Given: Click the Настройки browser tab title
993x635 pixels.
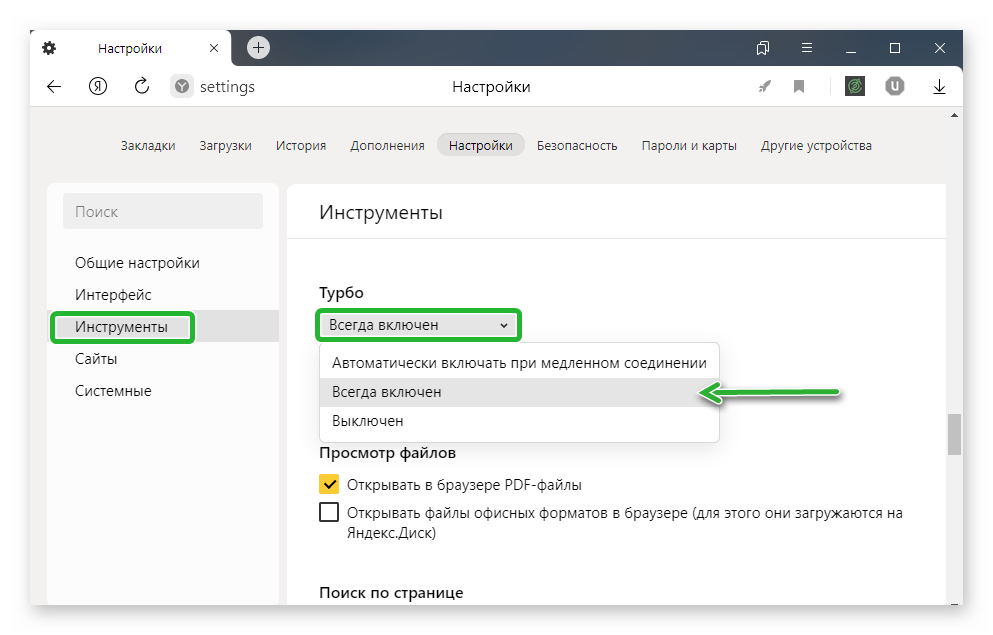Looking at the screenshot, I should point(130,48).
